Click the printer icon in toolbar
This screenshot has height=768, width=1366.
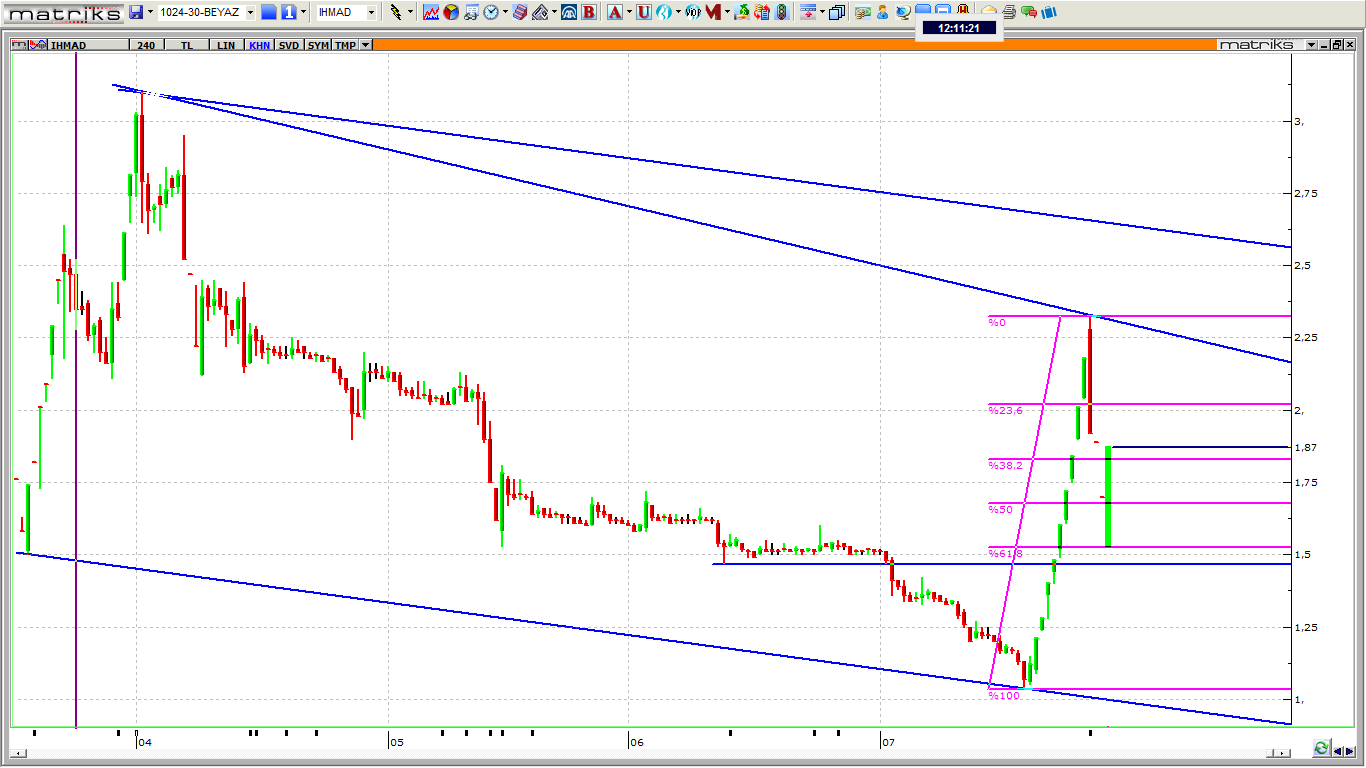1009,12
